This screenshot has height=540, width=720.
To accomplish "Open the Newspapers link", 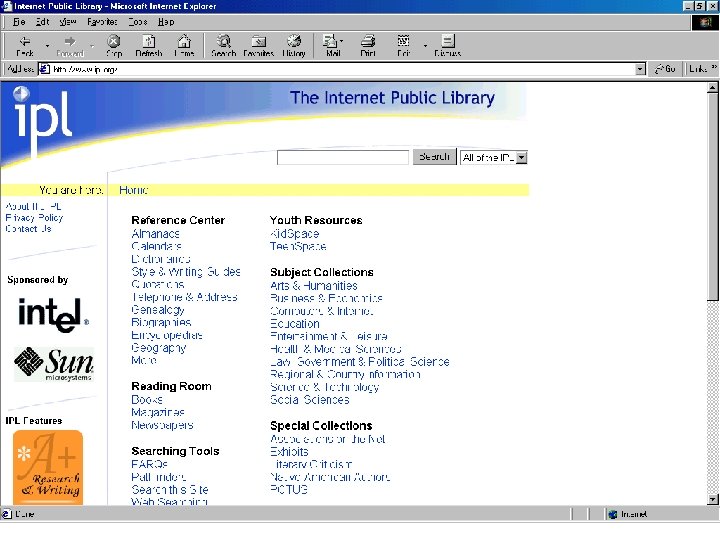I will (162, 425).
